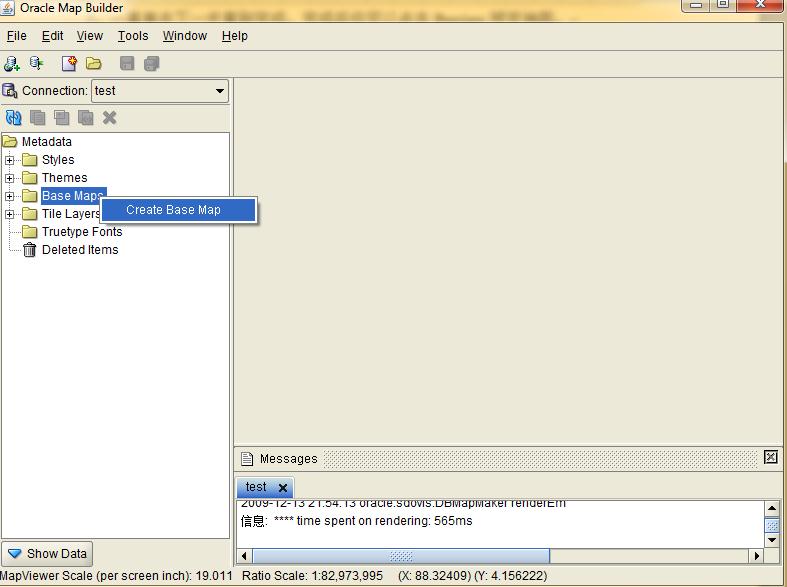Click the third duplicate icon beside the delete X
Image resolution: width=787 pixels, height=587 pixels.
tap(86, 118)
